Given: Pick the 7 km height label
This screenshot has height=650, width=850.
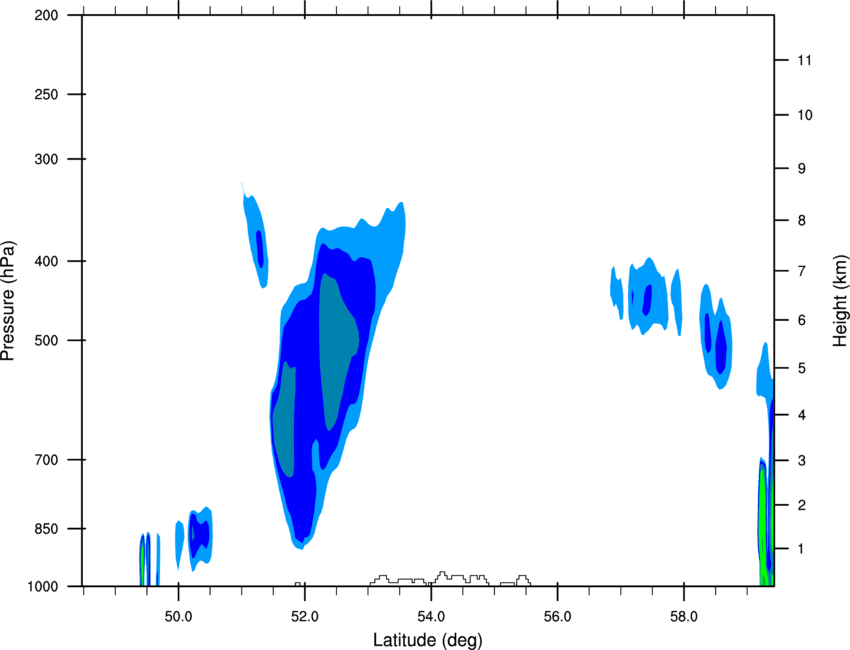Looking at the screenshot, I should click(x=802, y=271).
